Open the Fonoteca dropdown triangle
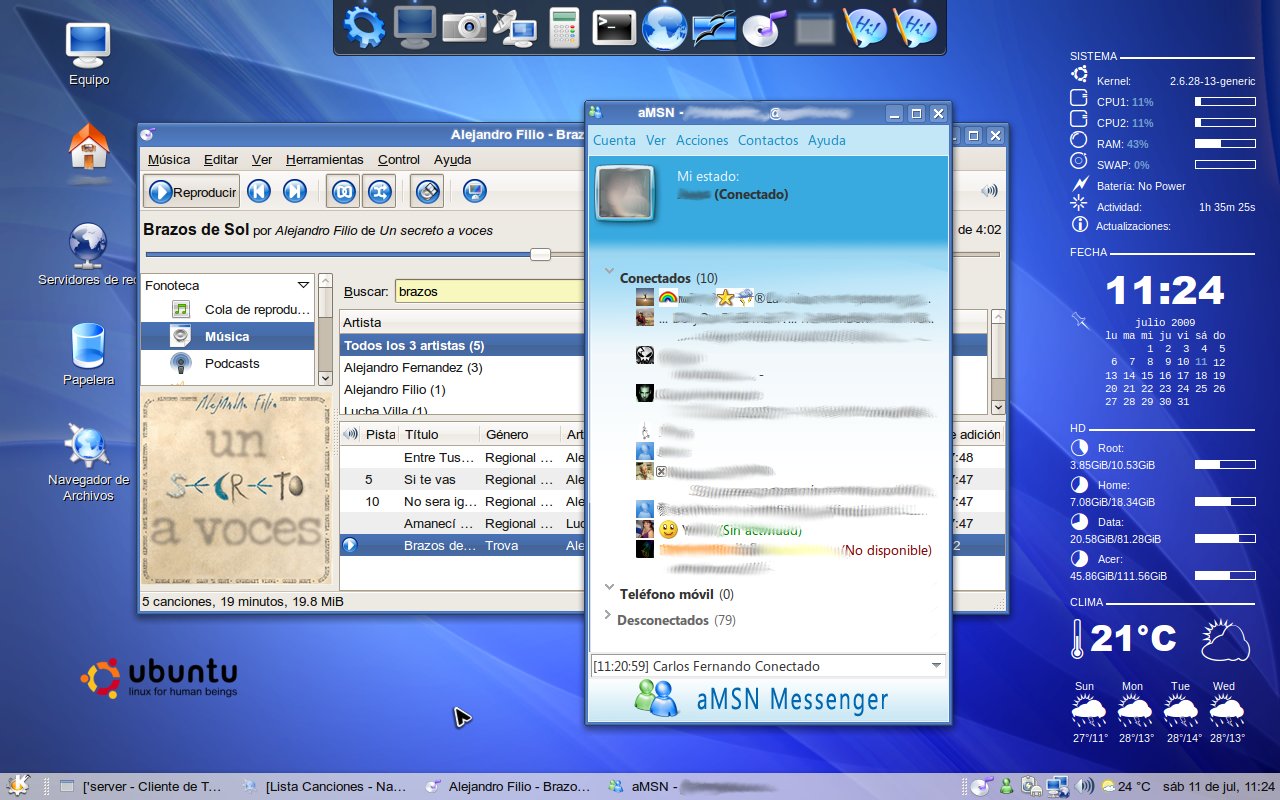The height and width of the screenshot is (800, 1280). click(x=304, y=285)
